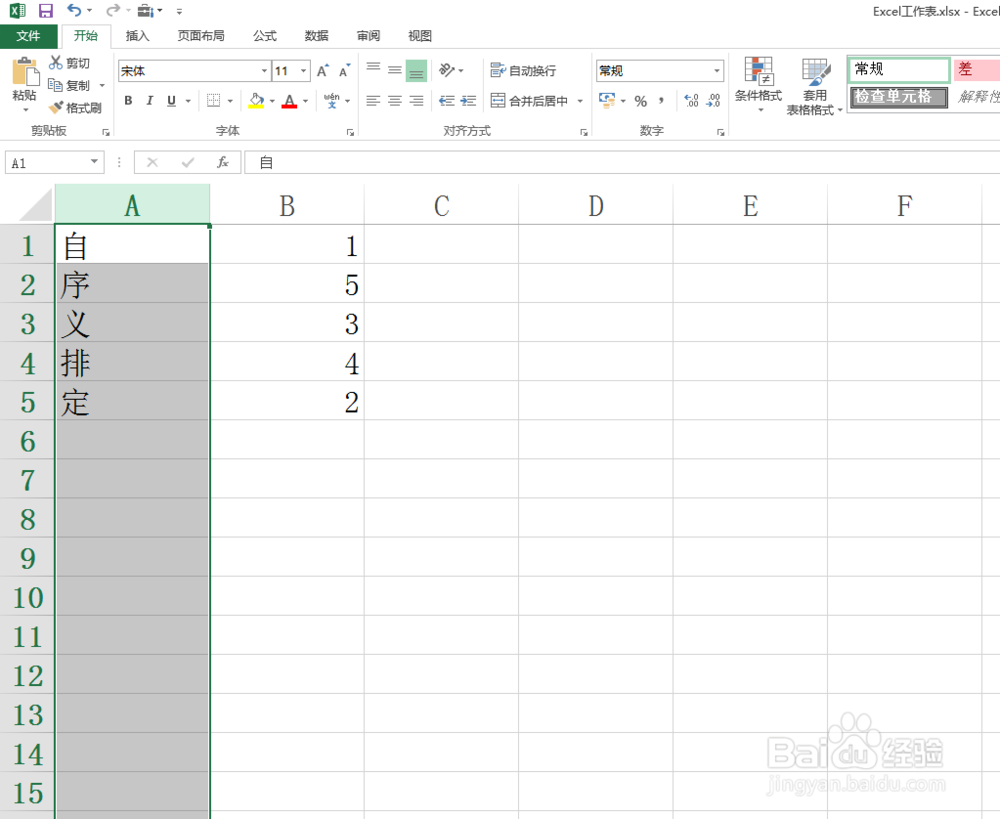Click the decrease decimal icon
Viewport: 1000px width, 819px height.
[x=713, y=101]
